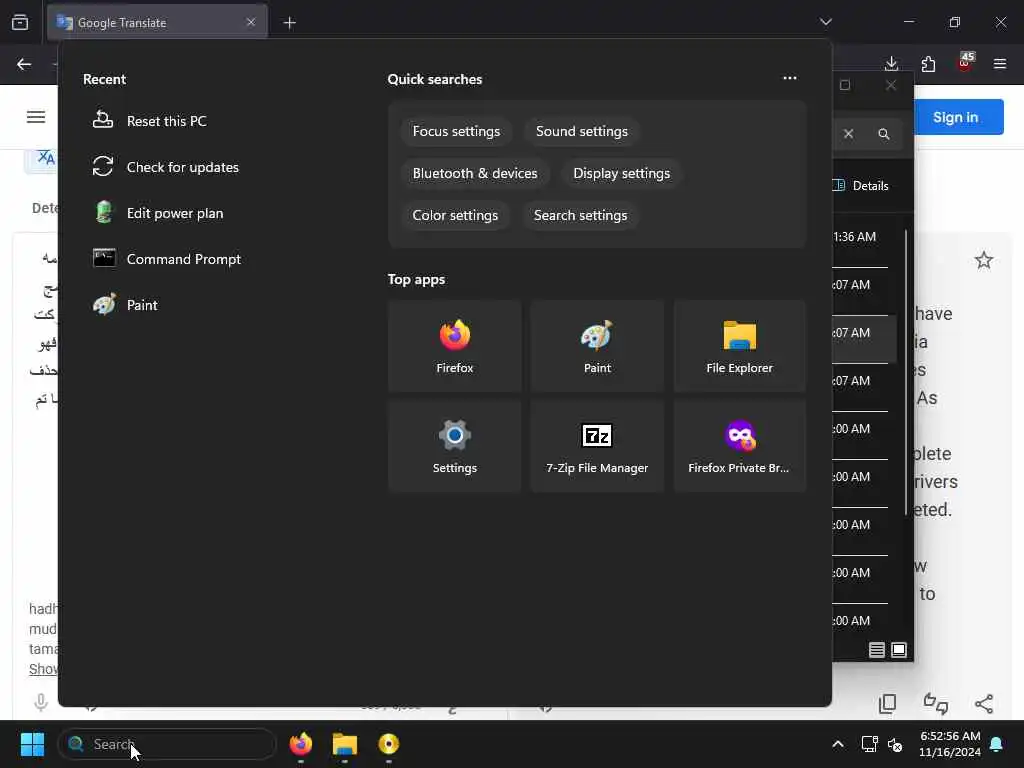The width and height of the screenshot is (1024, 768).
Task: Share the translation in Google Translate
Action: click(984, 703)
